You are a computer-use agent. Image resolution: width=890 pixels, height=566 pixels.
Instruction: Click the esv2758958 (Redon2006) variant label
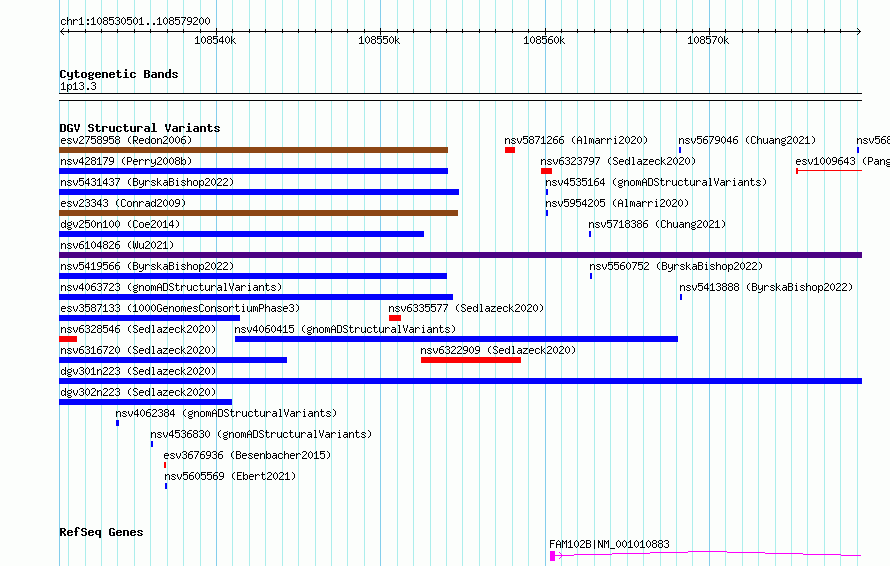(x=126, y=140)
